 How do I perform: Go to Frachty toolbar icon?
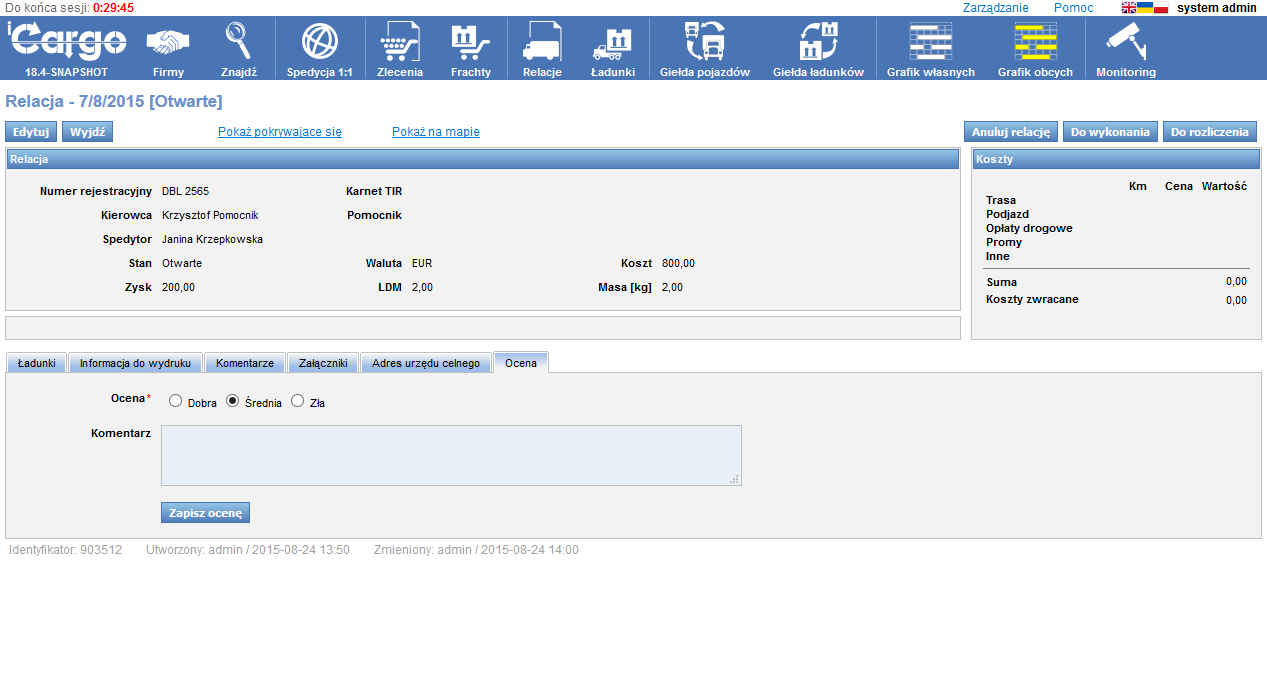point(470,43)
